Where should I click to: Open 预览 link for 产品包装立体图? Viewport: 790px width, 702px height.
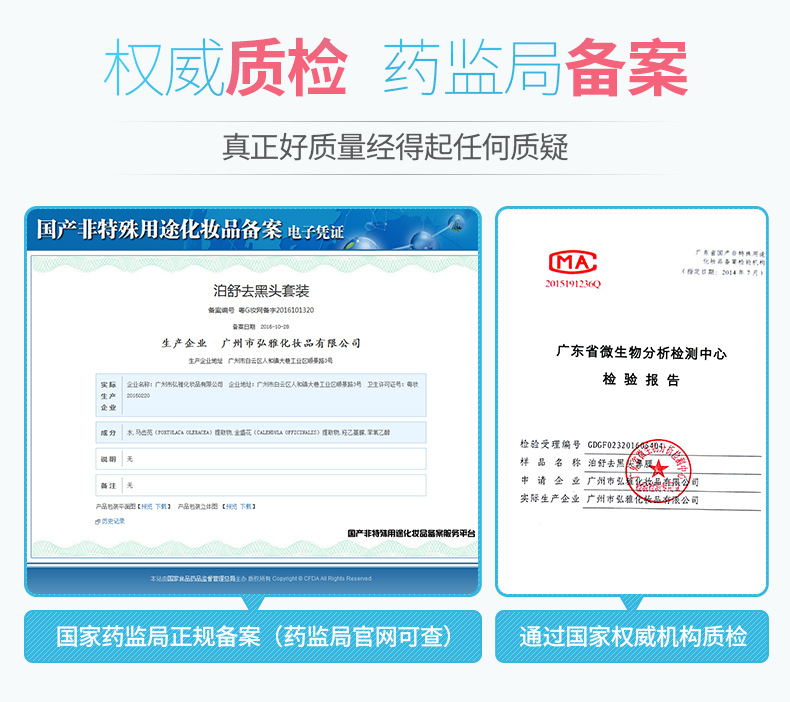[231, 507]
